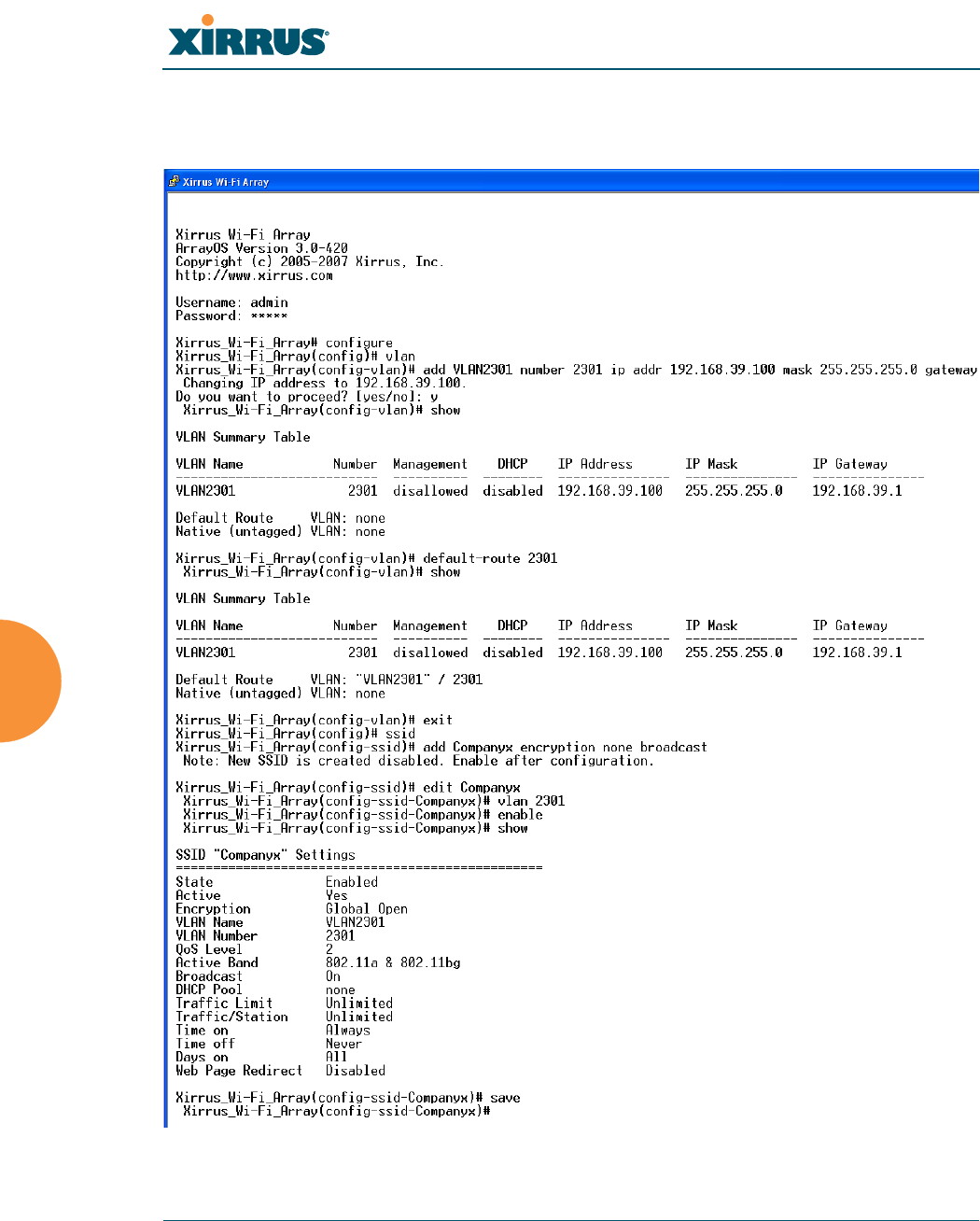Click the Xirrus logo at top
This screenshot has height=1221, width=980.
(x=247, y=37)
